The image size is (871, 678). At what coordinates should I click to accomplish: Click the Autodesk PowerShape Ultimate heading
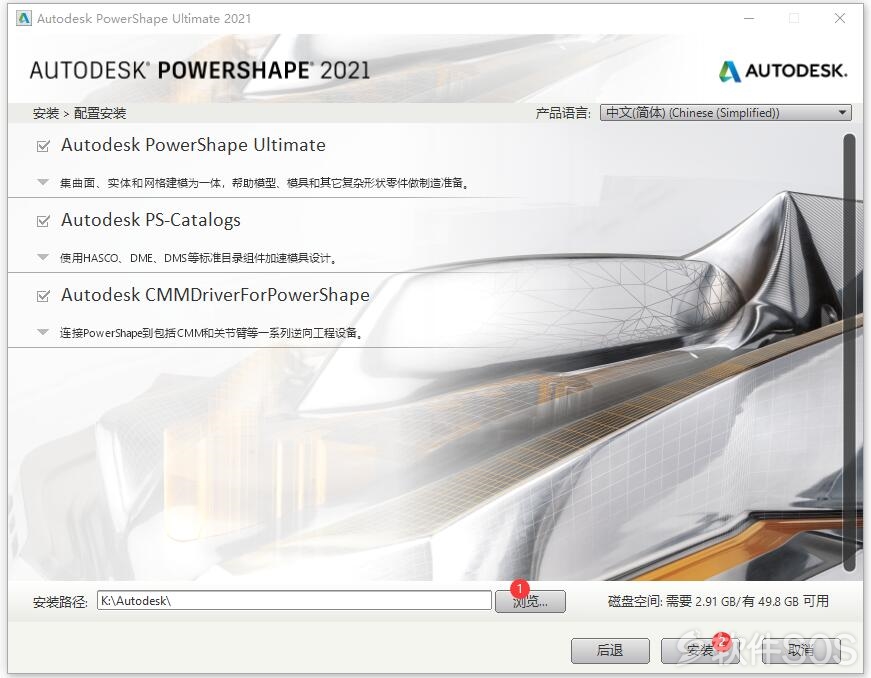(193, 145)
